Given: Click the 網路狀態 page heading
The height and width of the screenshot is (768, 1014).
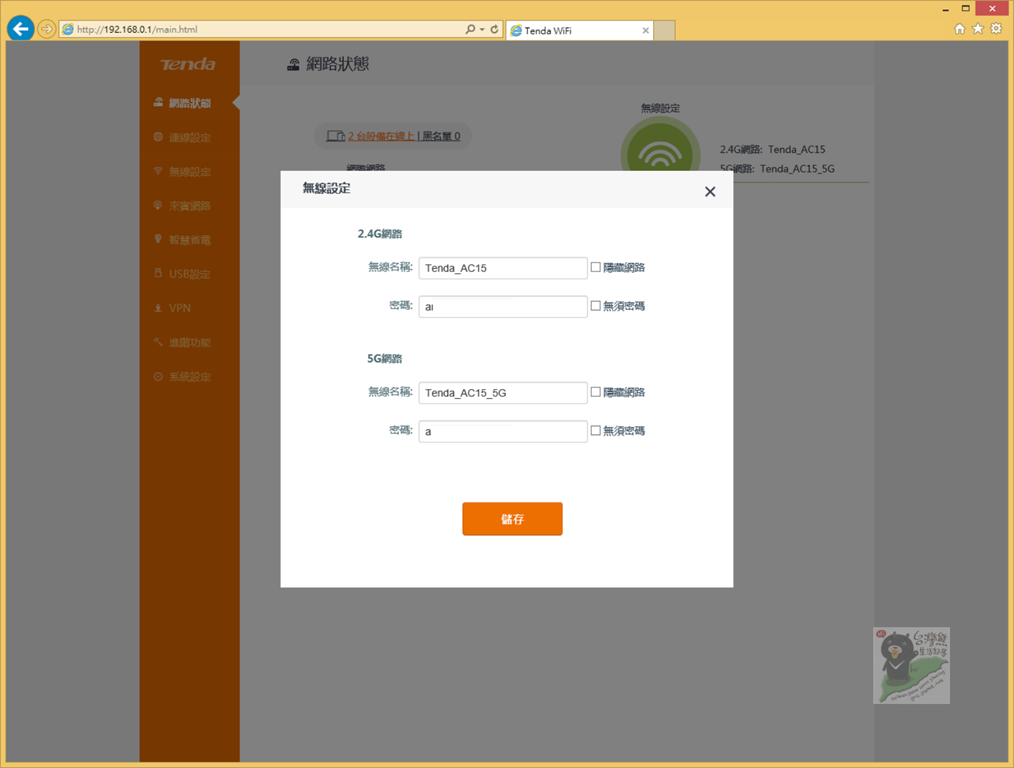Looking at the screenshot, I should click(x=338, y=64).
